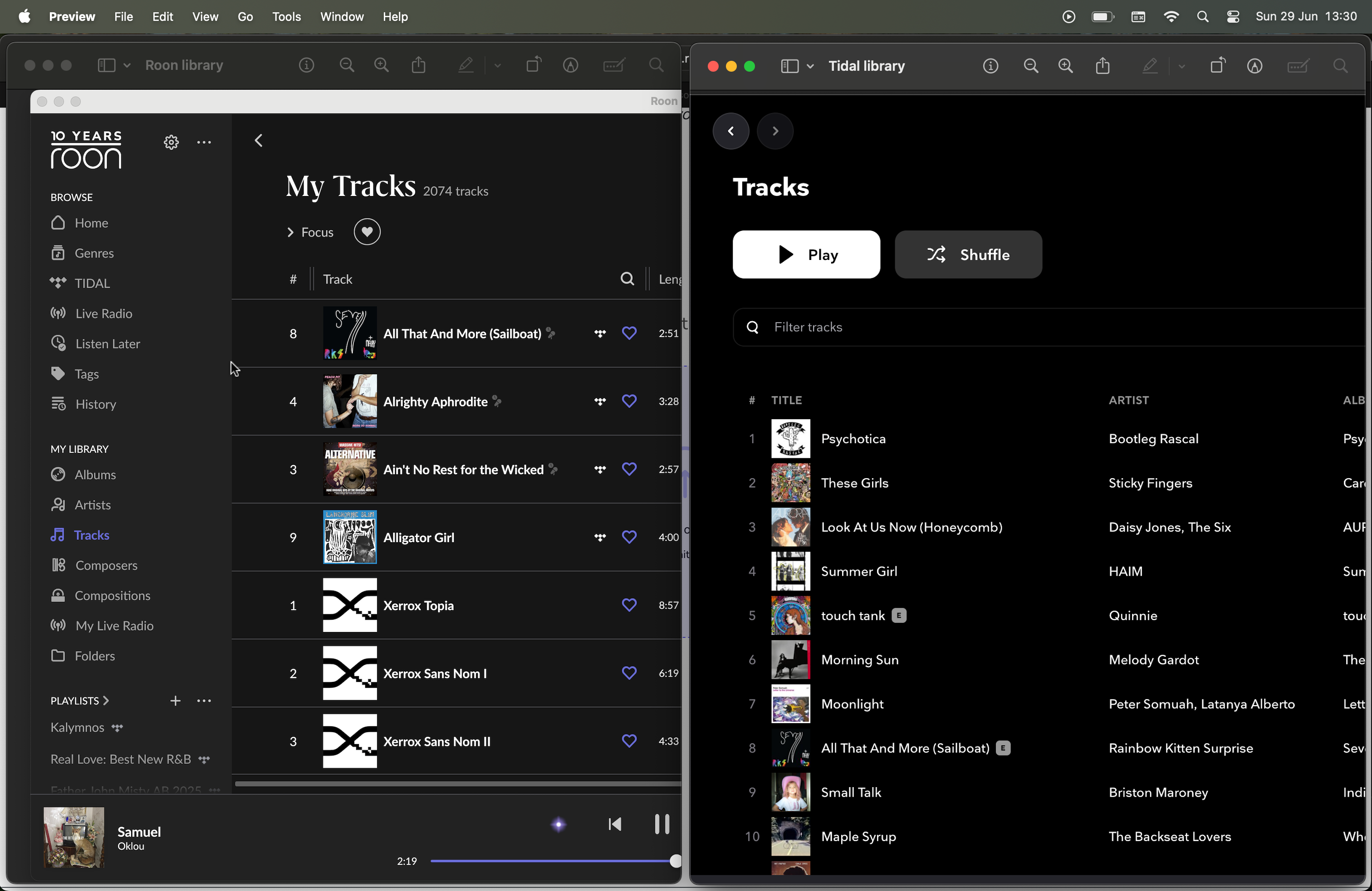Go back with Roon back arrow

tap(259, 141)
